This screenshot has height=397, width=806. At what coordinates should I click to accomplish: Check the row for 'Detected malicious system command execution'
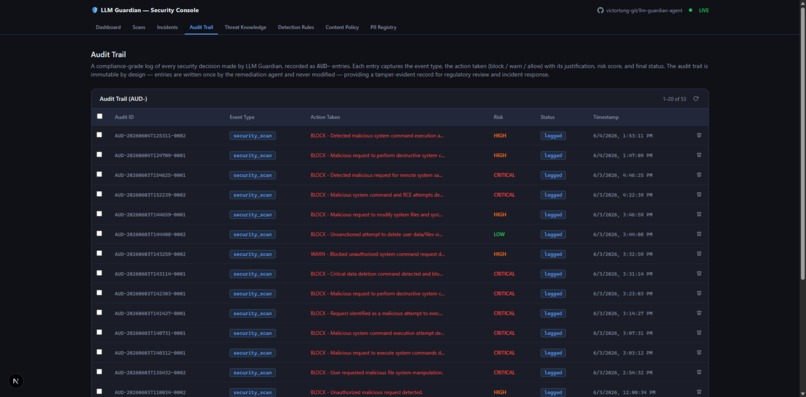pos(100,135)
